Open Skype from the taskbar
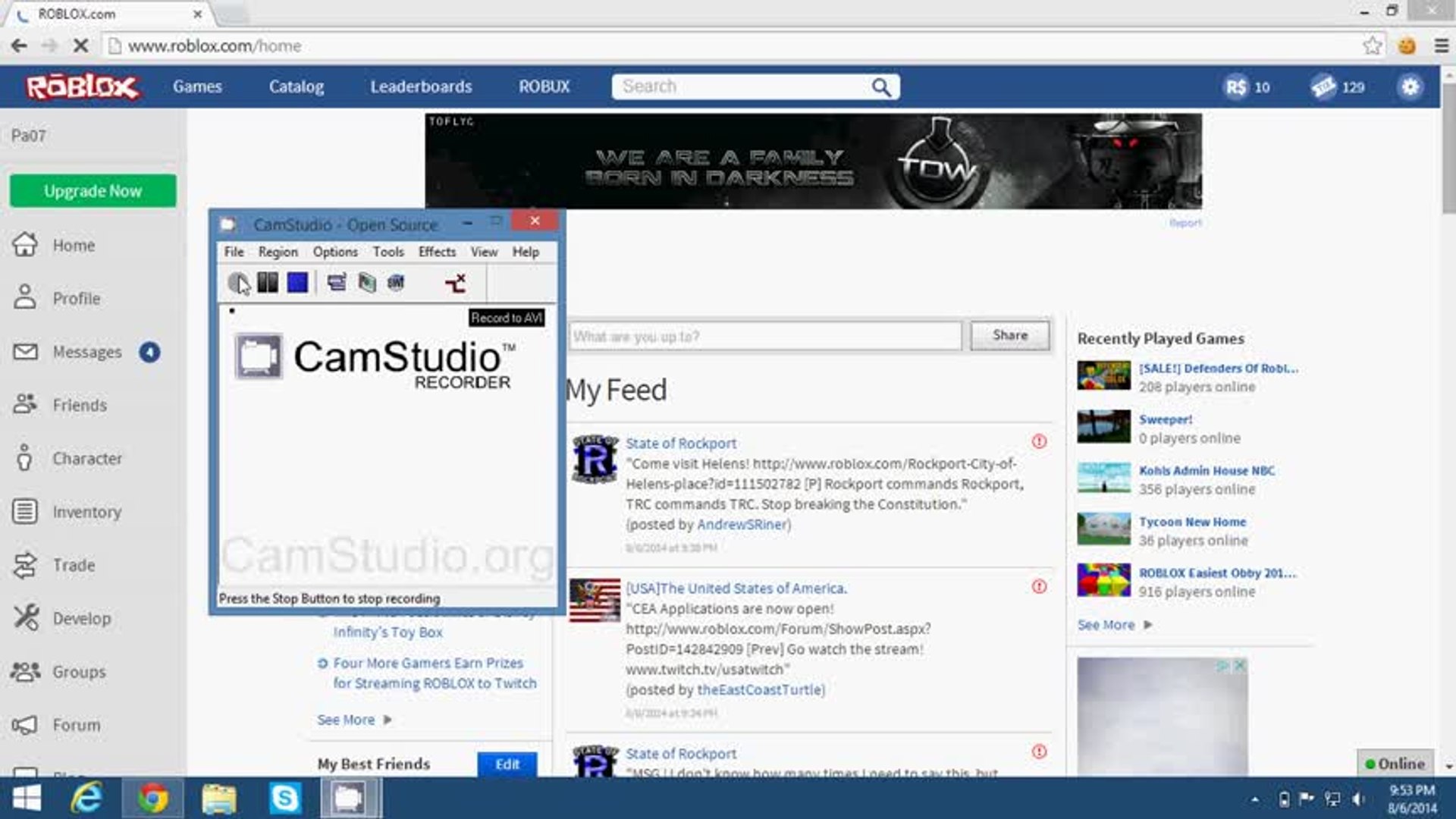This screenshot has height=819, width=1456. [x=285, y=799]
